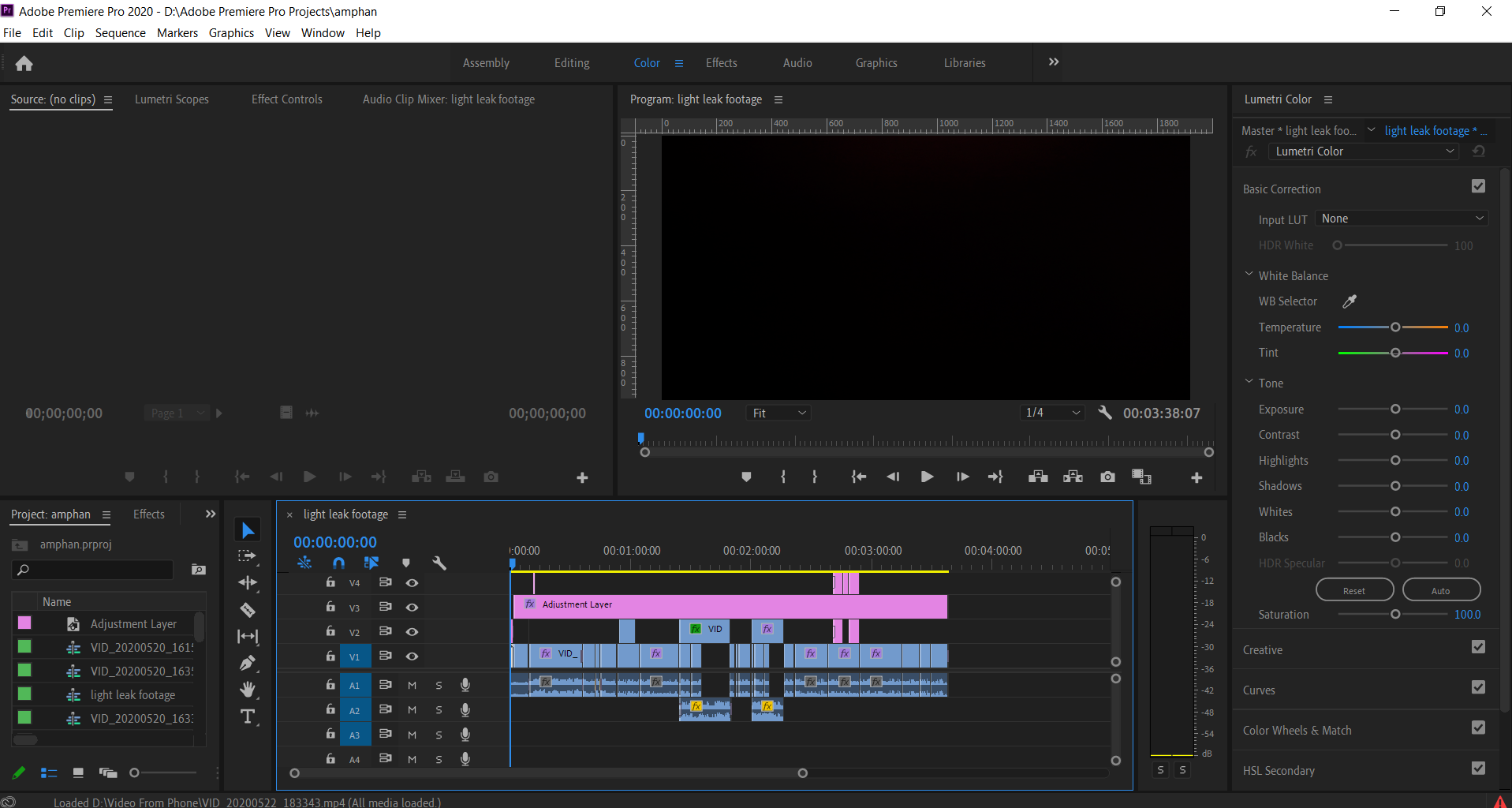1512x808 pixels.
Task: Open the Lumetri Scopes tab
Action: (172, 99)
